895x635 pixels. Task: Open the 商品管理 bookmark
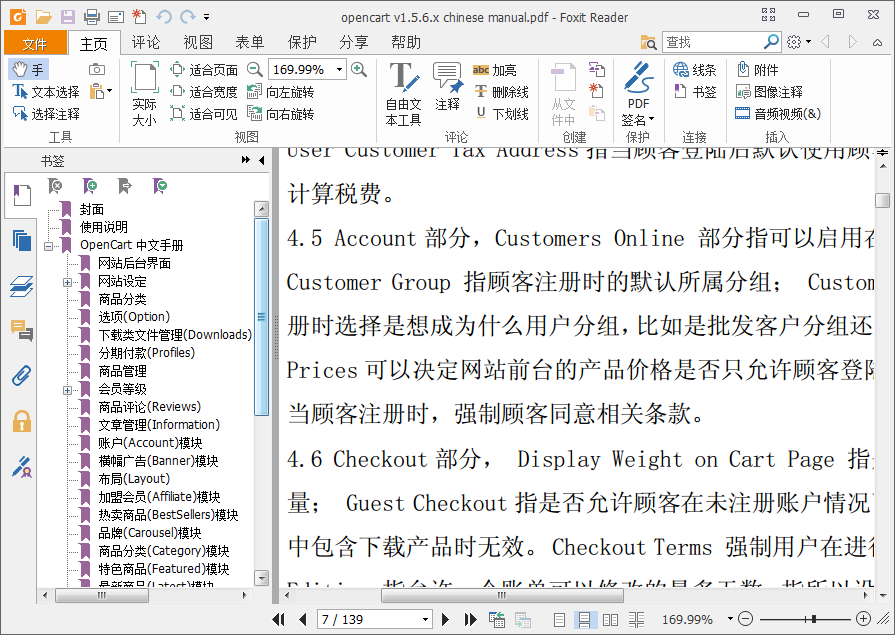[x=122, y=371]
